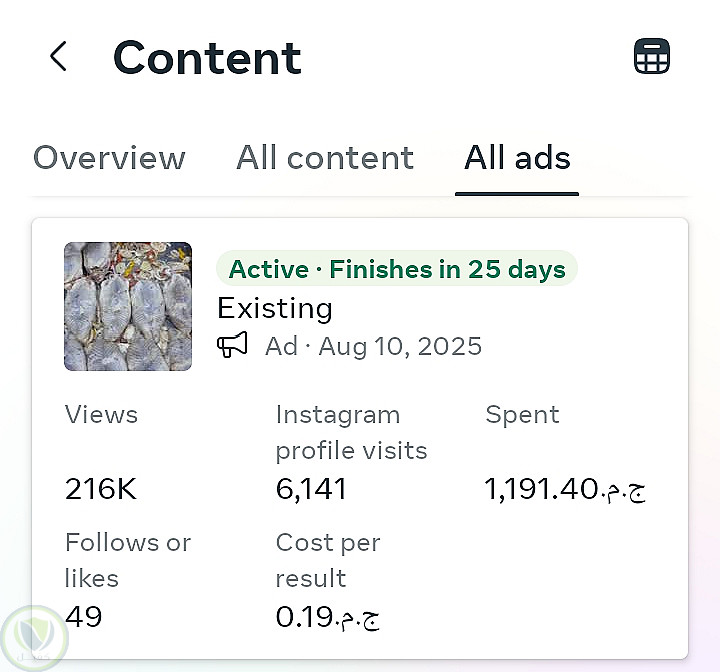Click the Cost per result label
Viewport: 720px width, 672px height.
point(328,560)
